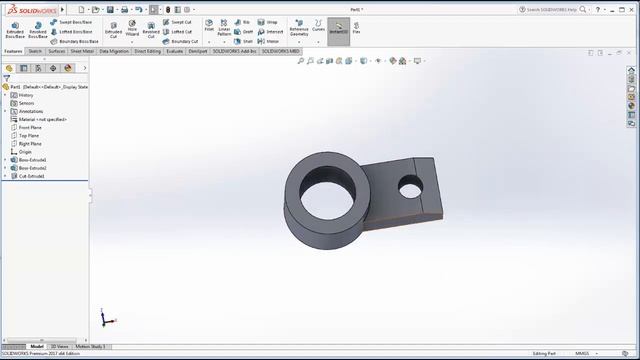640x360 pixels.
Task: Select the Extruded Boss/Base tool
Action: pos(15,30)
